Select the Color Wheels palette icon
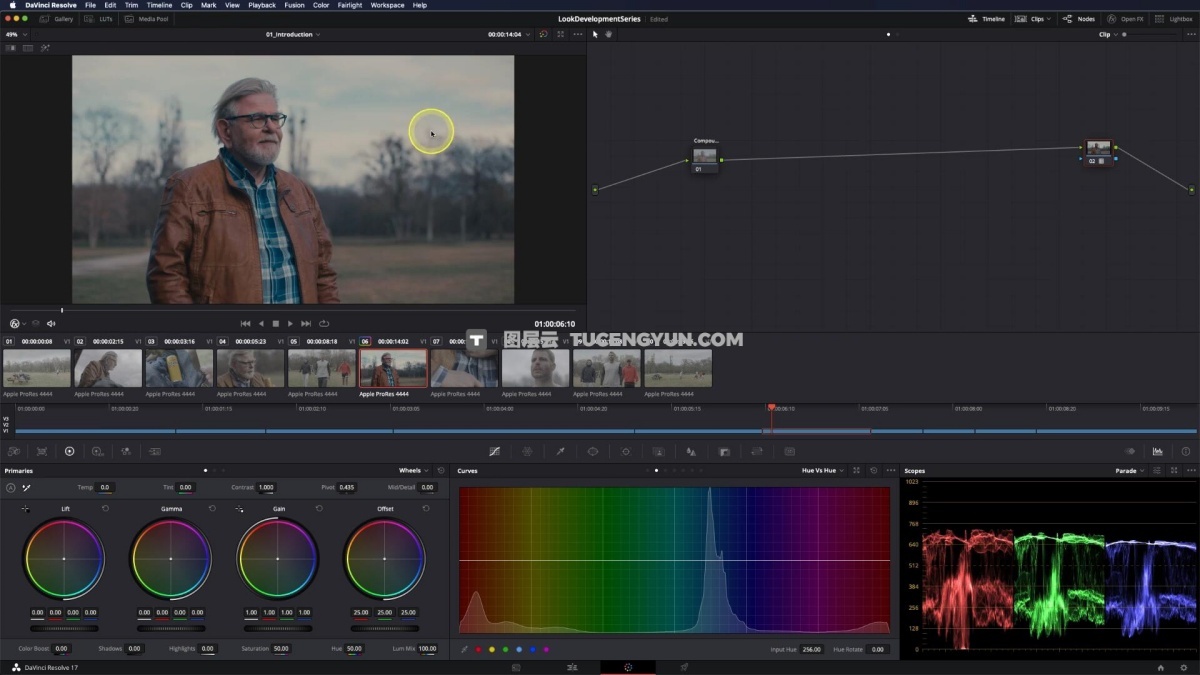 pyautogui.click(x=69, y=451)
